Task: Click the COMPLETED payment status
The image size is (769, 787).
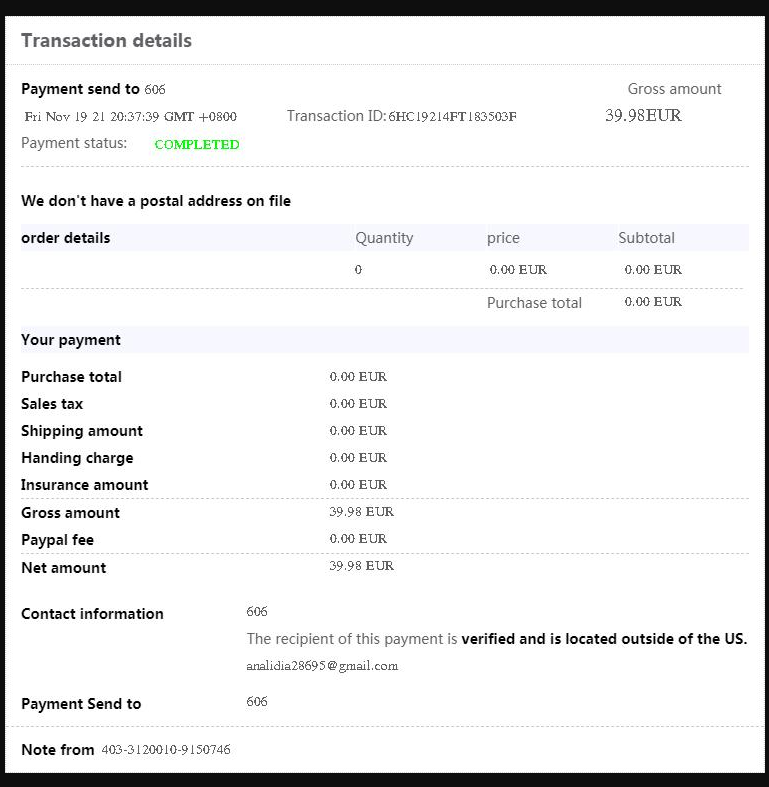Action: point(197,145)
